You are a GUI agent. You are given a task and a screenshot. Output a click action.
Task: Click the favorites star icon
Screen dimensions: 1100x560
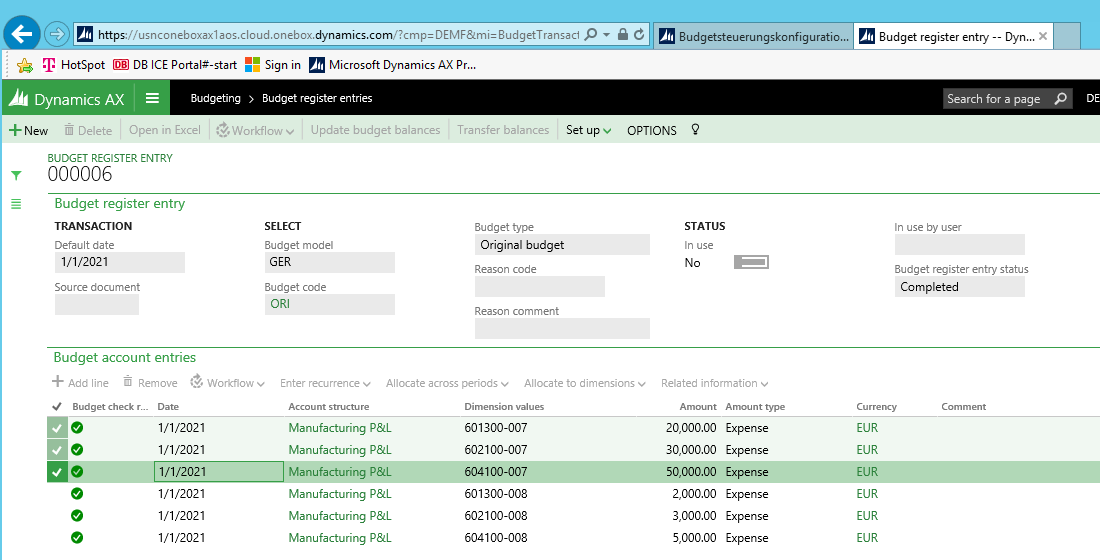25,65
